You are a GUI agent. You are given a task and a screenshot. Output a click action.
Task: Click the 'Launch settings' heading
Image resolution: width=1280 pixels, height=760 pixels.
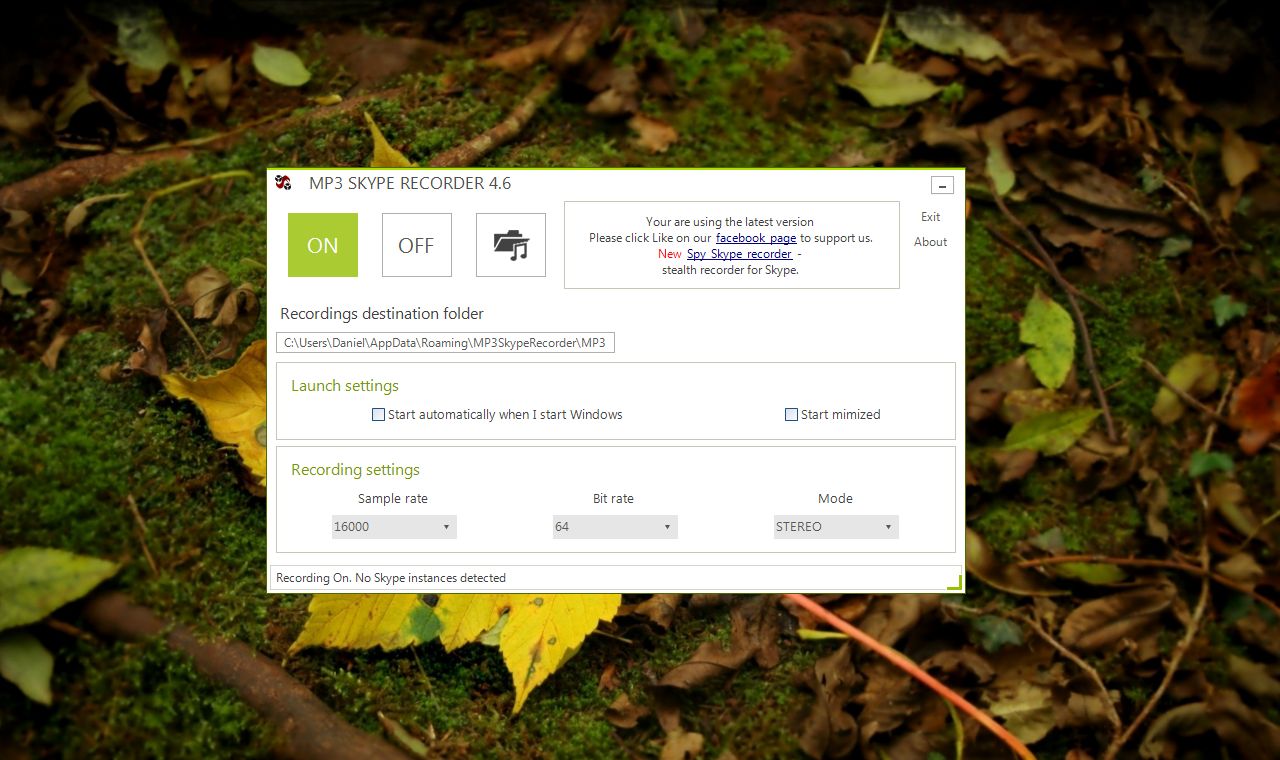point(345,386)
